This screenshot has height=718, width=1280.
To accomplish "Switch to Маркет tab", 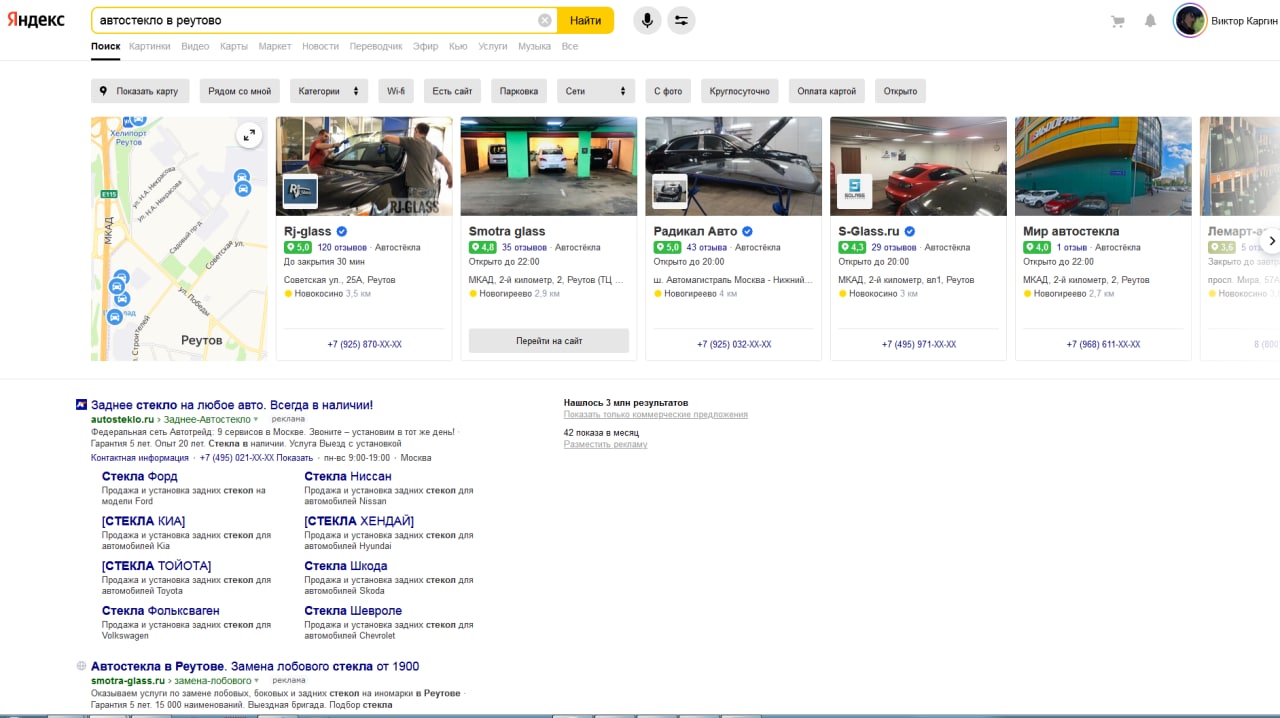I will pyautogui.click(x=275, y=46).
